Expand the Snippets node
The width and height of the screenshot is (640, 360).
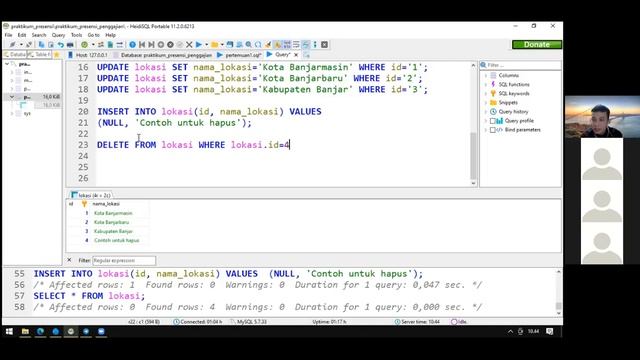click(486, 102)
